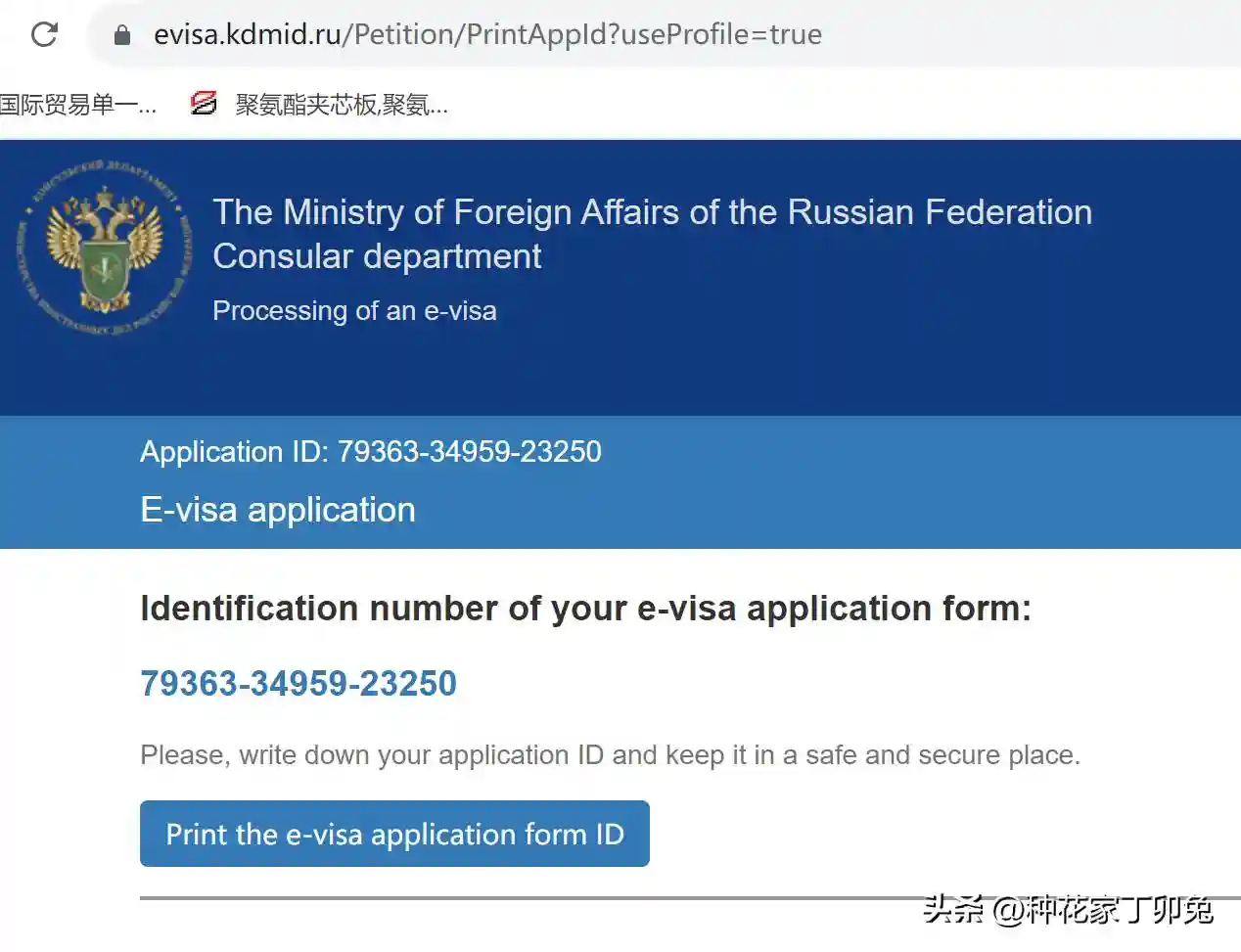Click the Consular department heading

pos(377,256)
